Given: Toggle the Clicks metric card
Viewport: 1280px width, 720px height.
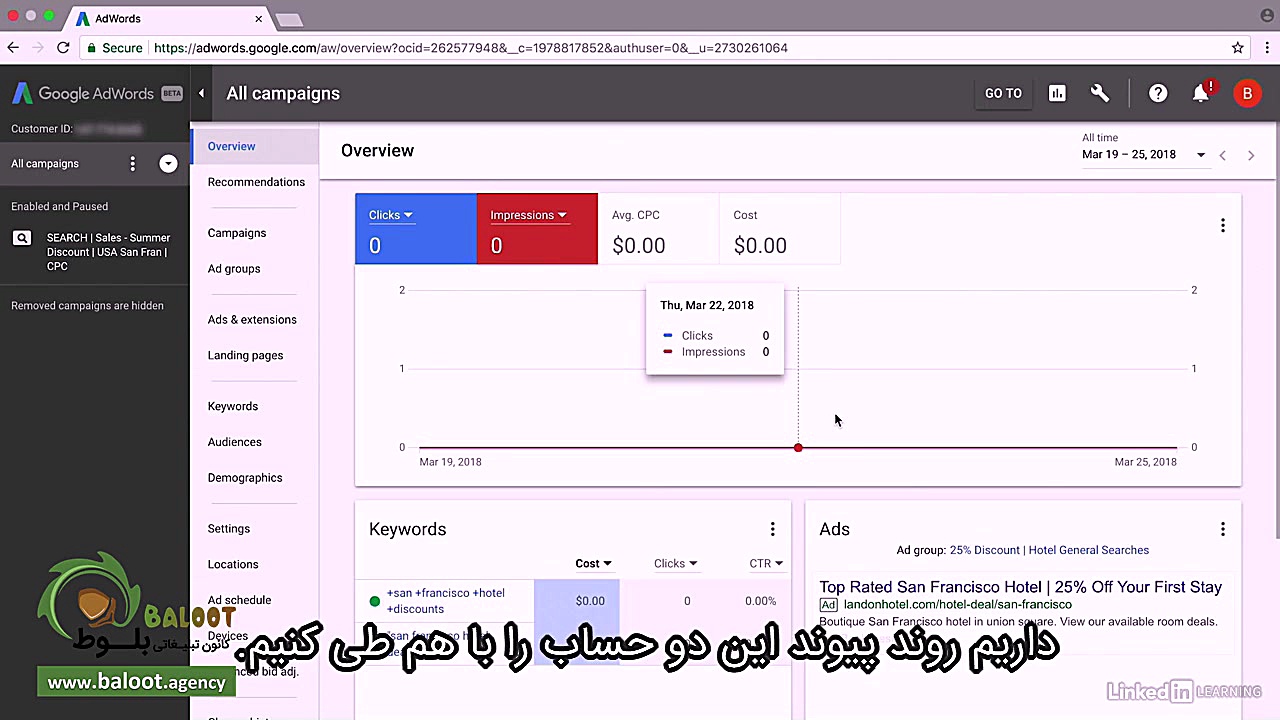Looking at the screenshot, I should pyautogui.click(x=415, y=229).
